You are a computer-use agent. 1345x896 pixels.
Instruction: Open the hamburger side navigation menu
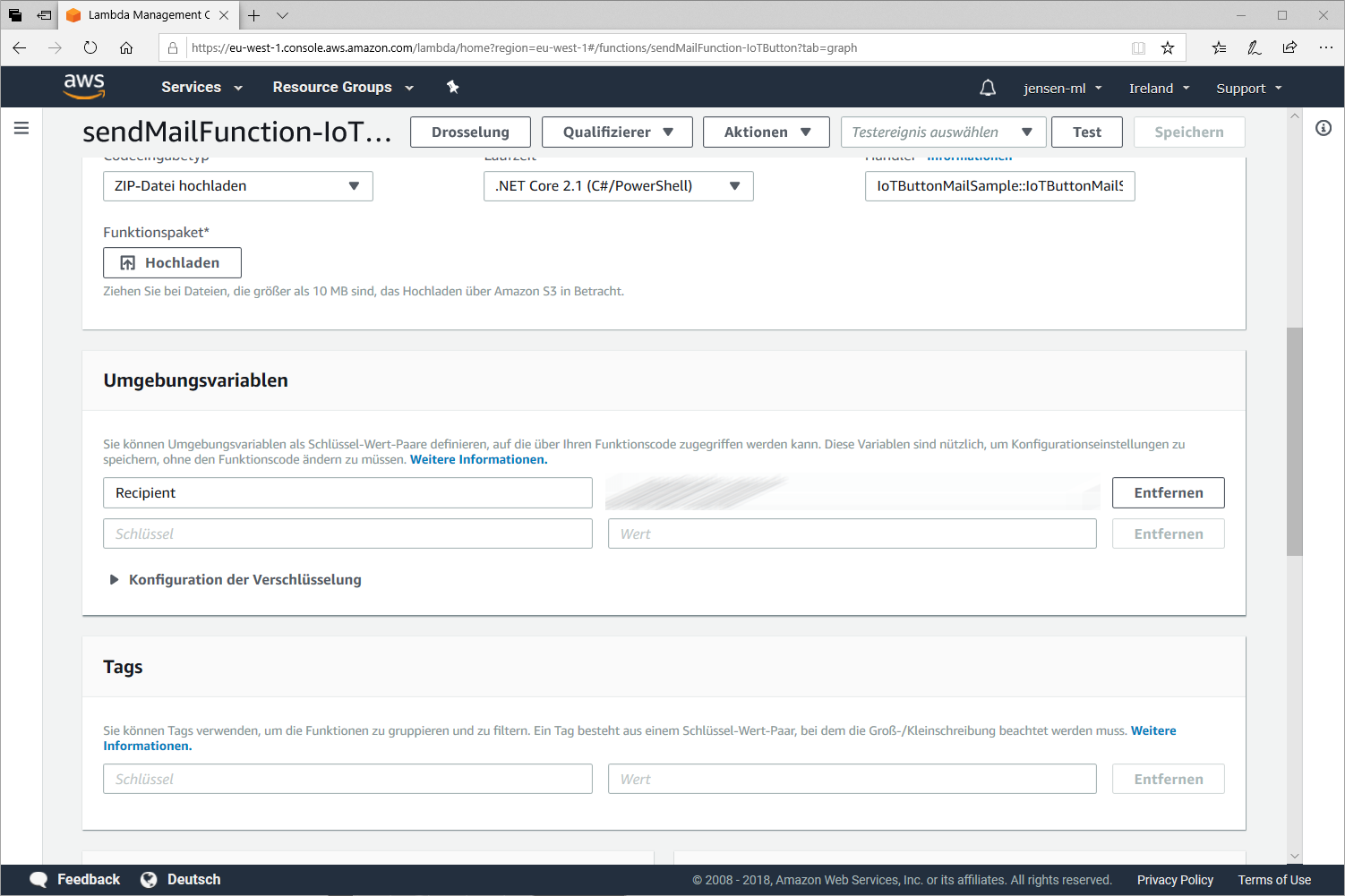21,128
